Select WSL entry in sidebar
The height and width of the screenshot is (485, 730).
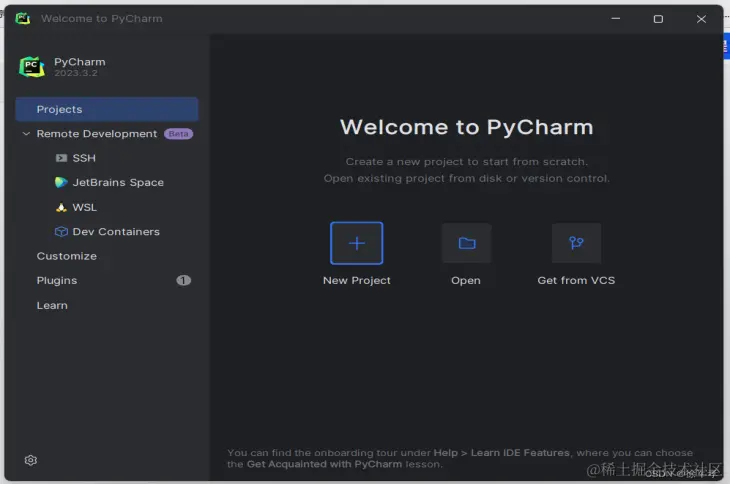point(84,207)
